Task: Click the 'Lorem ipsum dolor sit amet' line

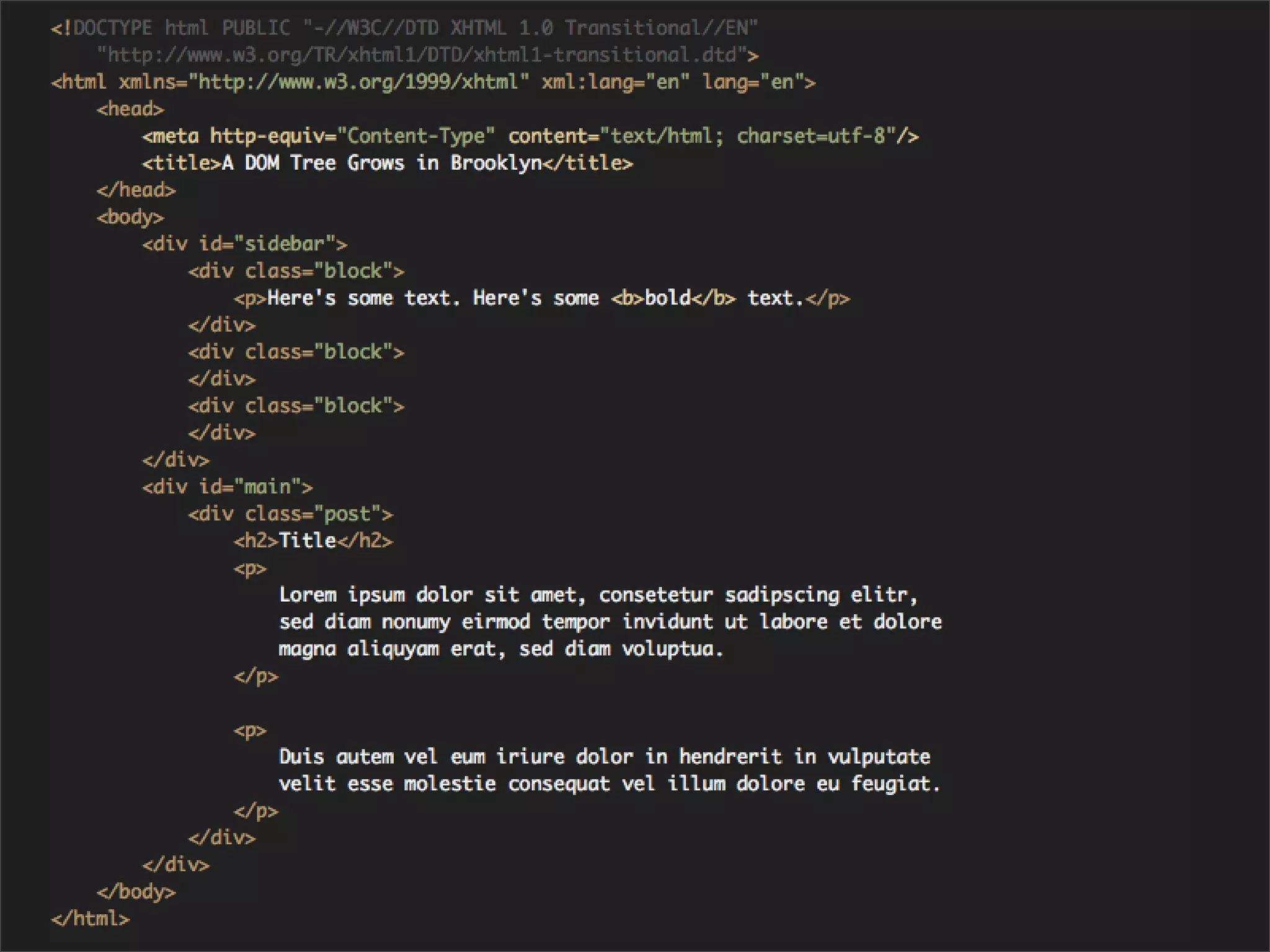Action: 598,595
